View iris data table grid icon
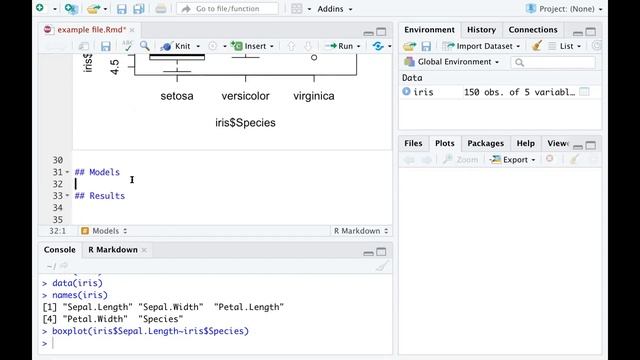 [584, 92]
